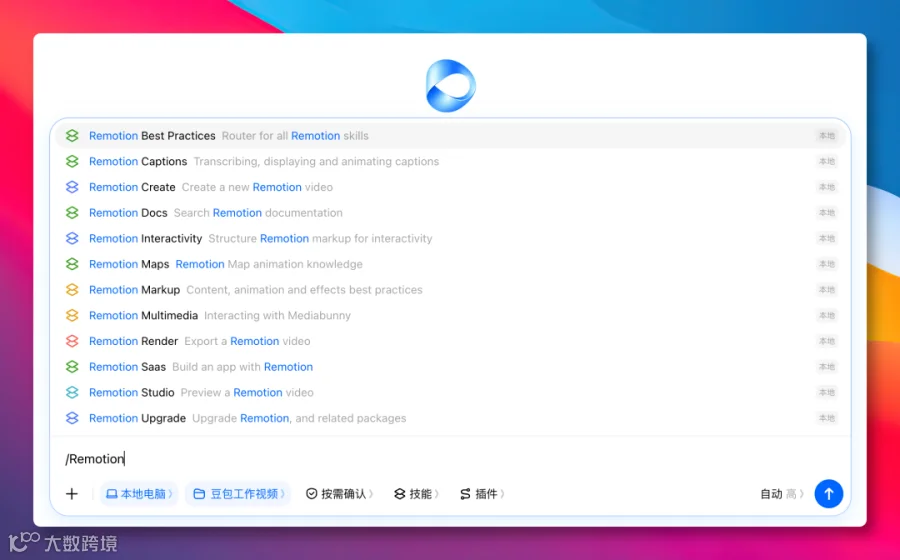Image resolution: width=900 pixels, height=560 pixels.
Task: Click the Remotion Upgrade title text
Action: 137,418
